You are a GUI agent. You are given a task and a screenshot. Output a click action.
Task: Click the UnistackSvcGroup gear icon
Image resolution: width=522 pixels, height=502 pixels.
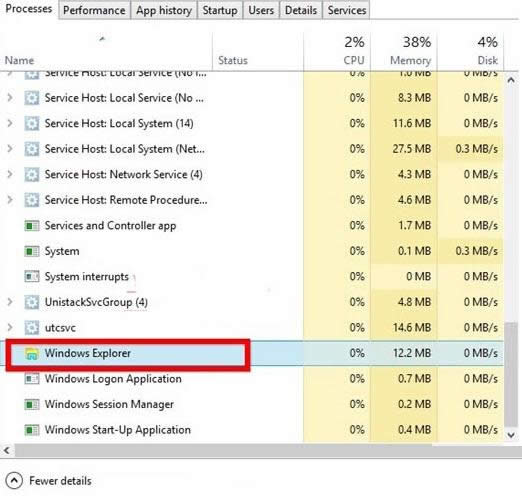32,302
